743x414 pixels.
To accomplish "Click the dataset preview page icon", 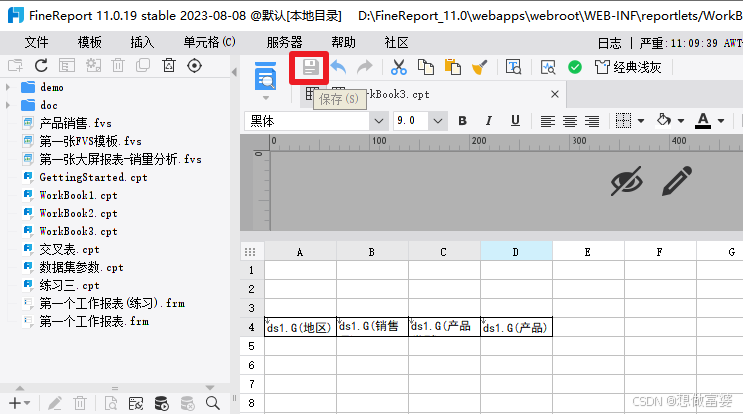I will (110, 404).
